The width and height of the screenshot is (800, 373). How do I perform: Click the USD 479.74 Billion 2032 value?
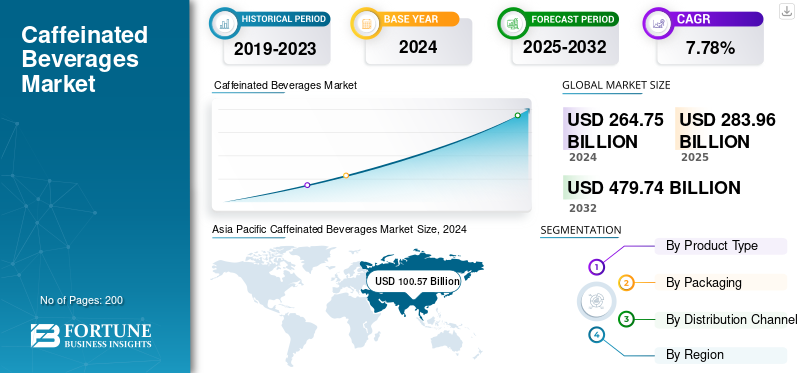[x=654, y=188]
